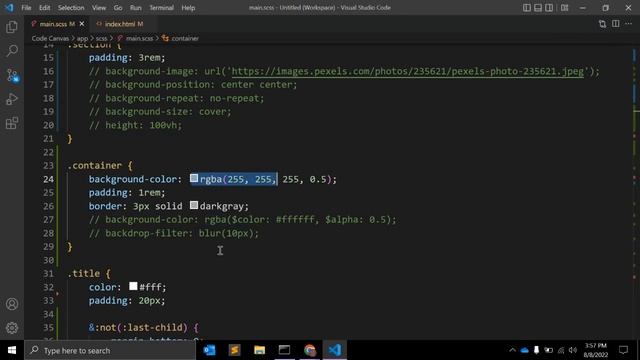Screen dimensions: 640x360
Task: Open the Edit menu
Action: pyautogui.click(x=44, y=8)
